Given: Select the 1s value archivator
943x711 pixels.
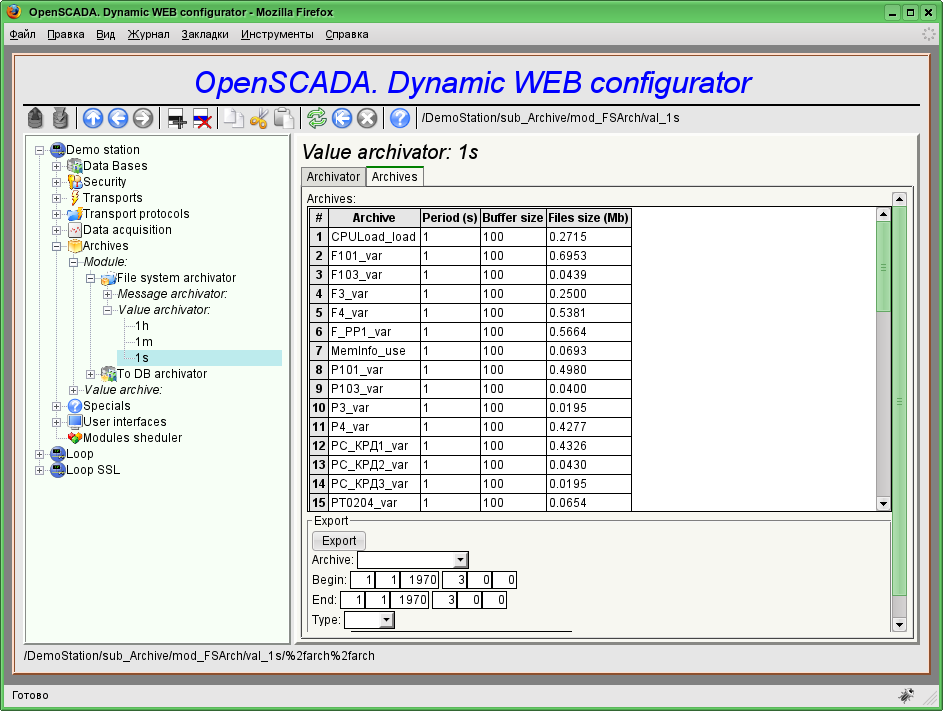Looking at the screenshot, I should (142, 358).
